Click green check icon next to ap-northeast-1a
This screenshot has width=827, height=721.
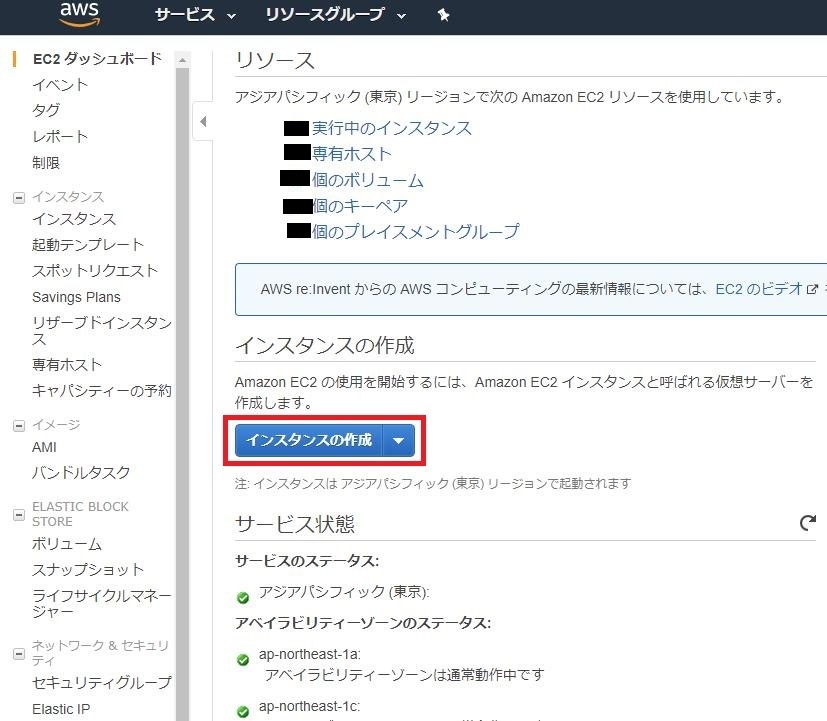(242, 659)
